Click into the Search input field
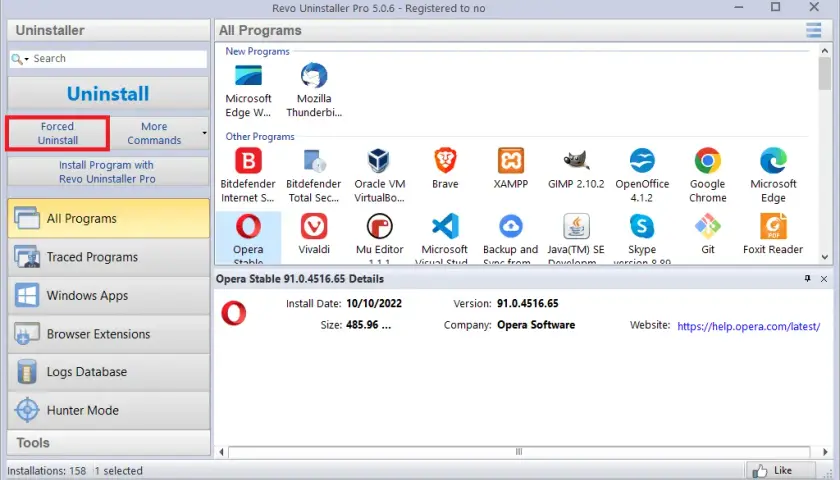 point(119,58)
